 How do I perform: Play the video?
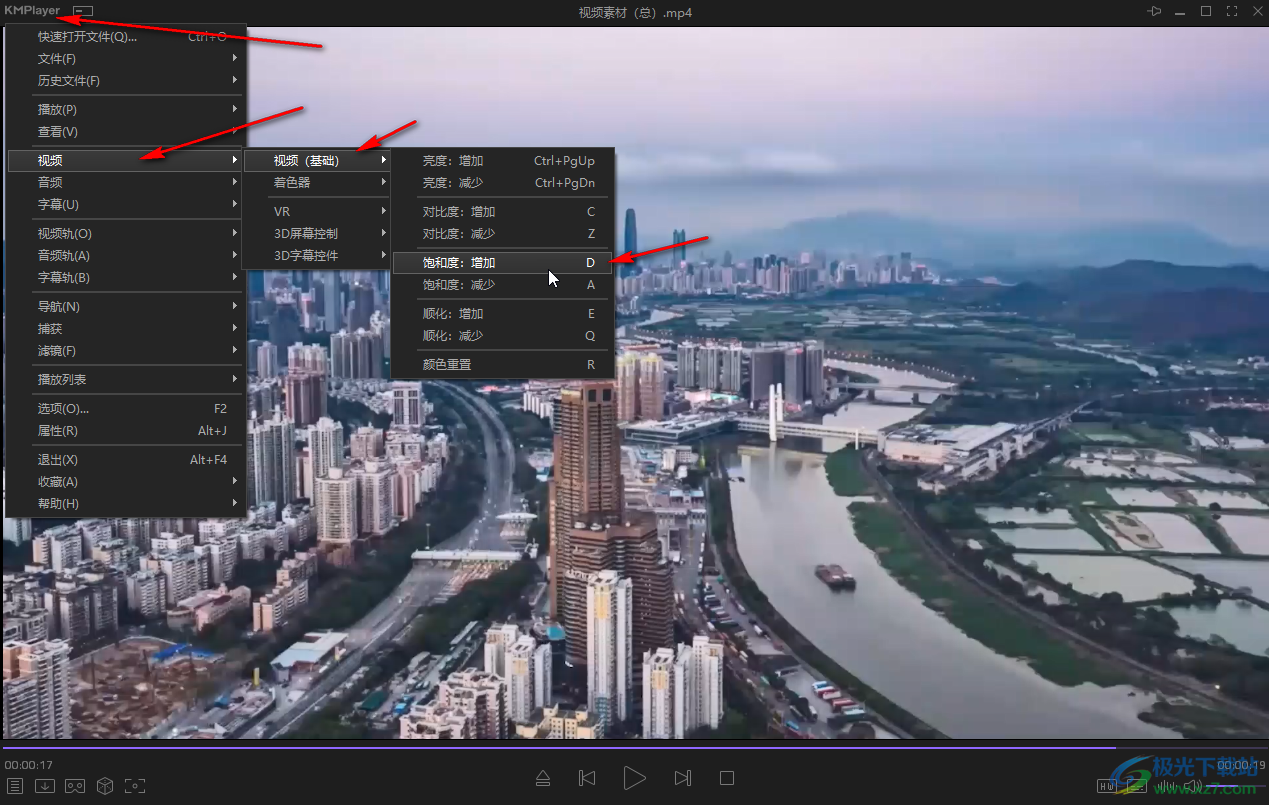(x=634, y=777)
